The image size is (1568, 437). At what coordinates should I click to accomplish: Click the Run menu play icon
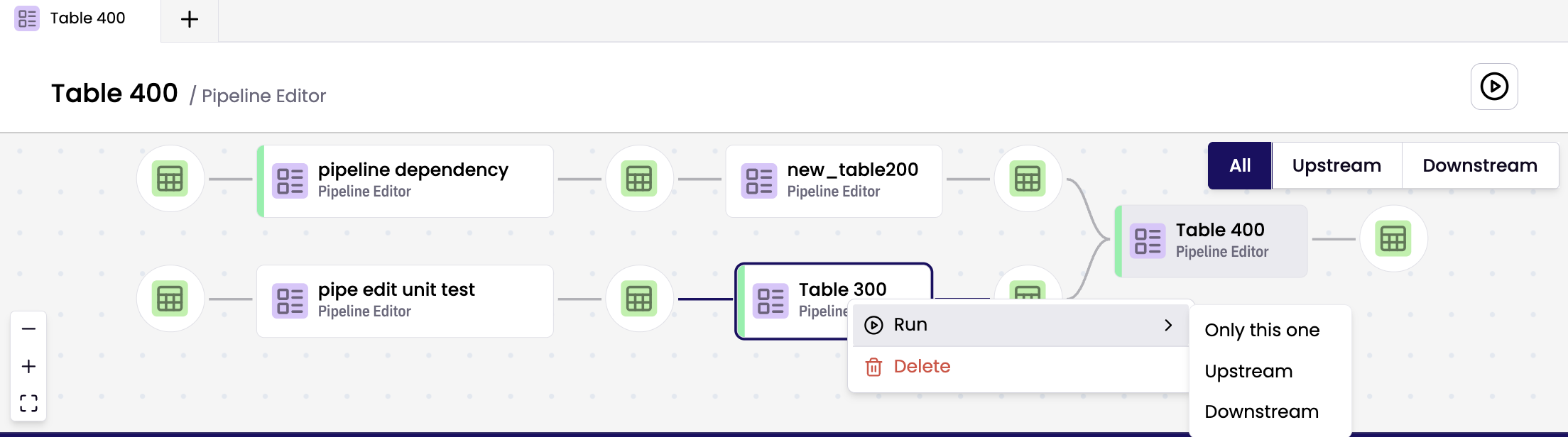(x=873, y=325)
